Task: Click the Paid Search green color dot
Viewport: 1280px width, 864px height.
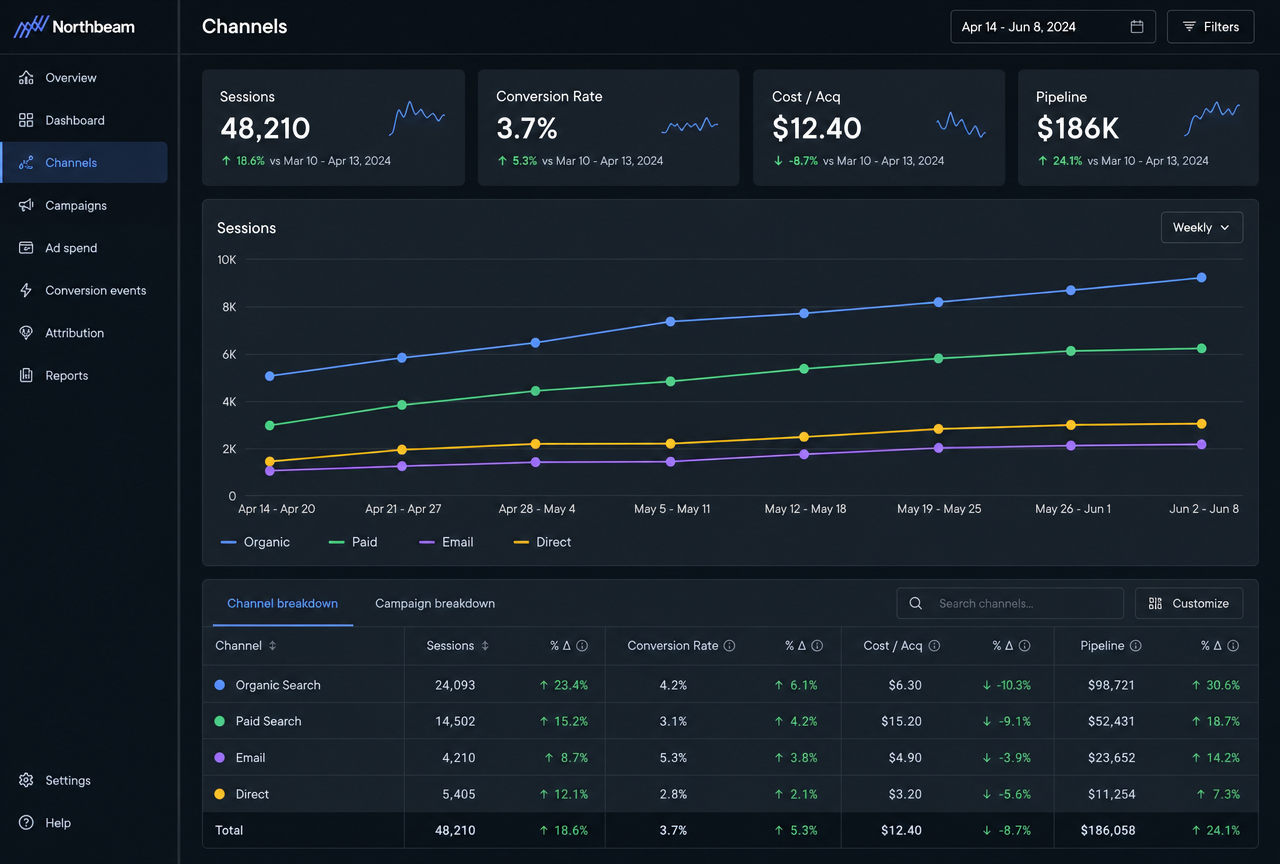Action: [x=220, y=721]
